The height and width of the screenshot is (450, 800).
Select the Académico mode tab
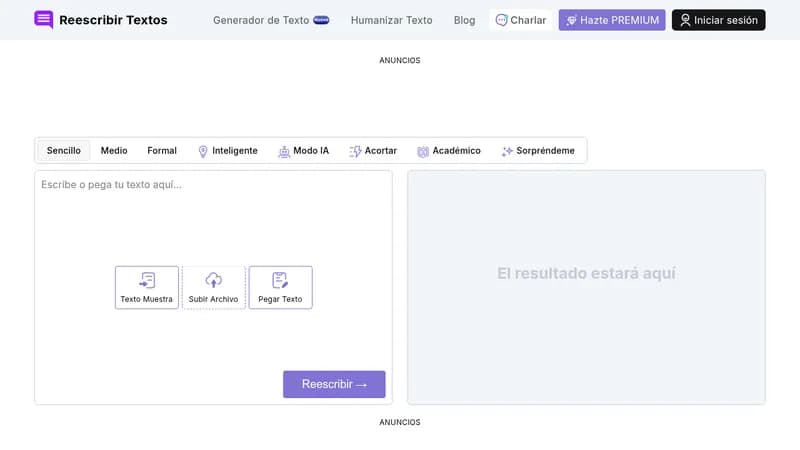click(449, 151)
